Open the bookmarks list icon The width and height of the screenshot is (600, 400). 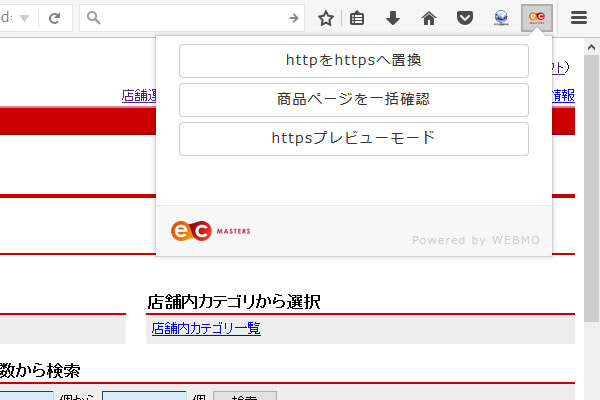(357, 18)
